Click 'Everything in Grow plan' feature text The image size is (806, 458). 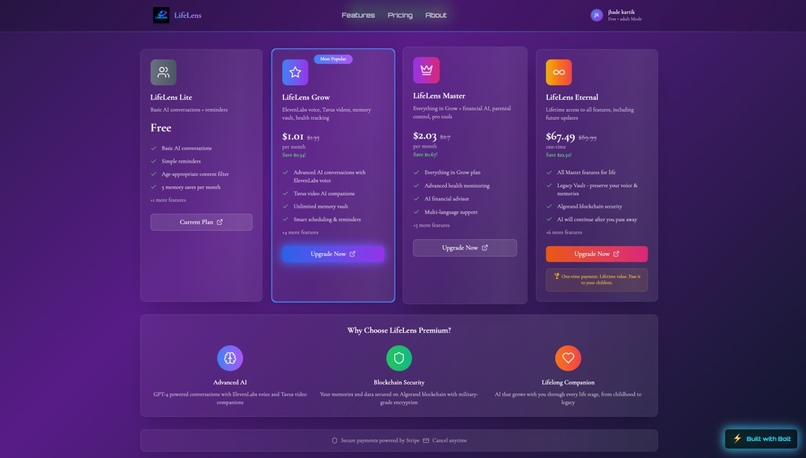452,172
